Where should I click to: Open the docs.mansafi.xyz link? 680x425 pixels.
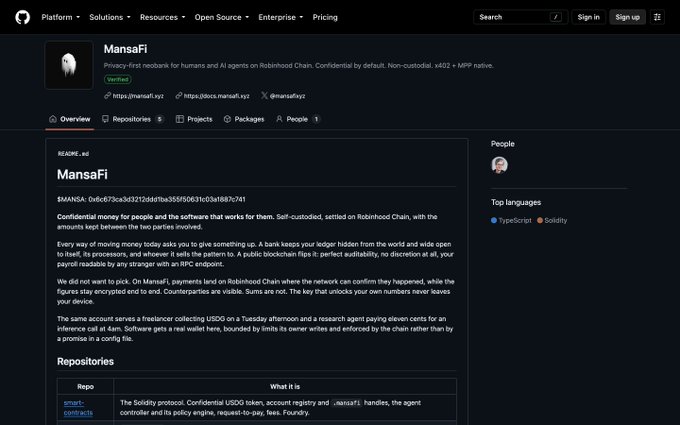216,96
